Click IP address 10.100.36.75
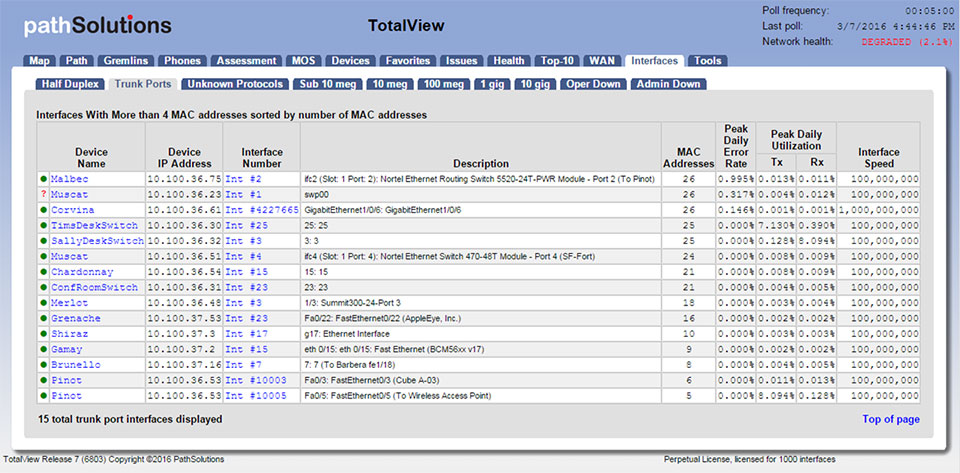The image size is (960, 473). [x=184, y=179]
